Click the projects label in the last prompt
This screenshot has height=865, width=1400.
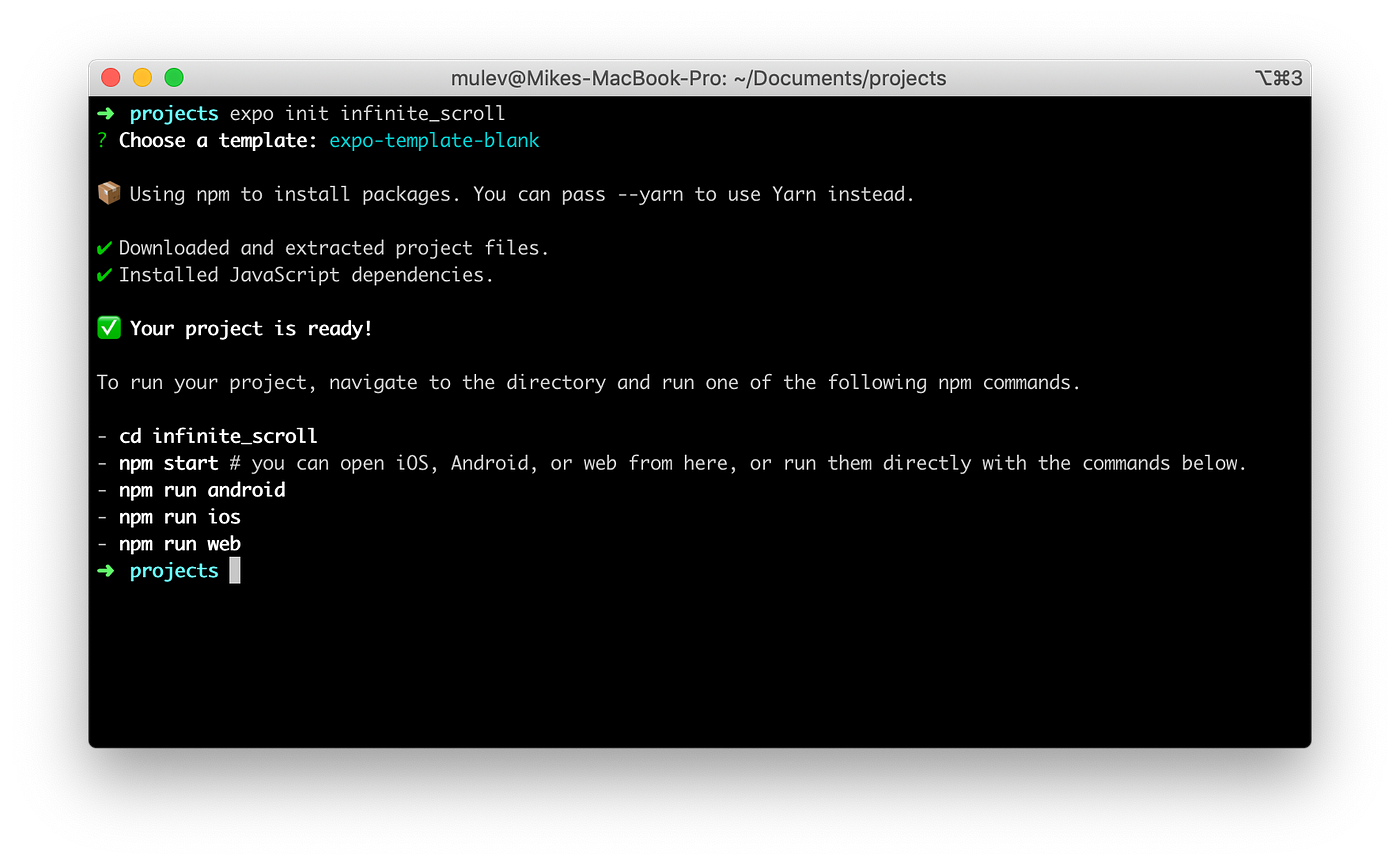click(173, 570)
